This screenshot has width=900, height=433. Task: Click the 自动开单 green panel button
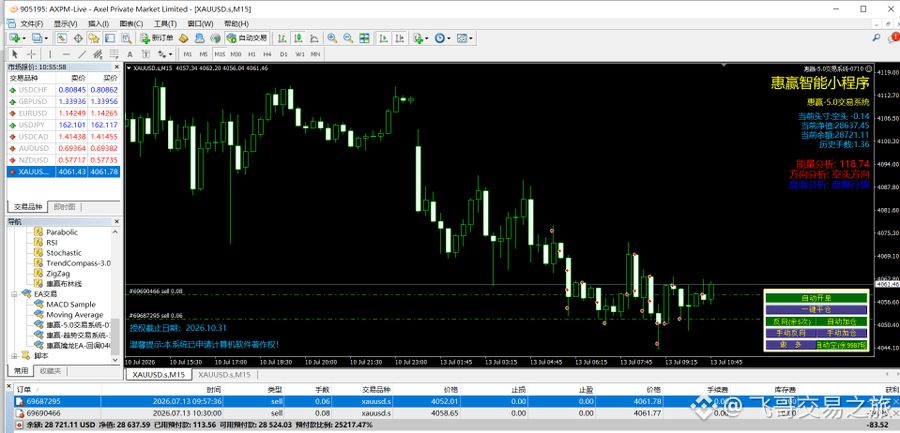[816, 299]
